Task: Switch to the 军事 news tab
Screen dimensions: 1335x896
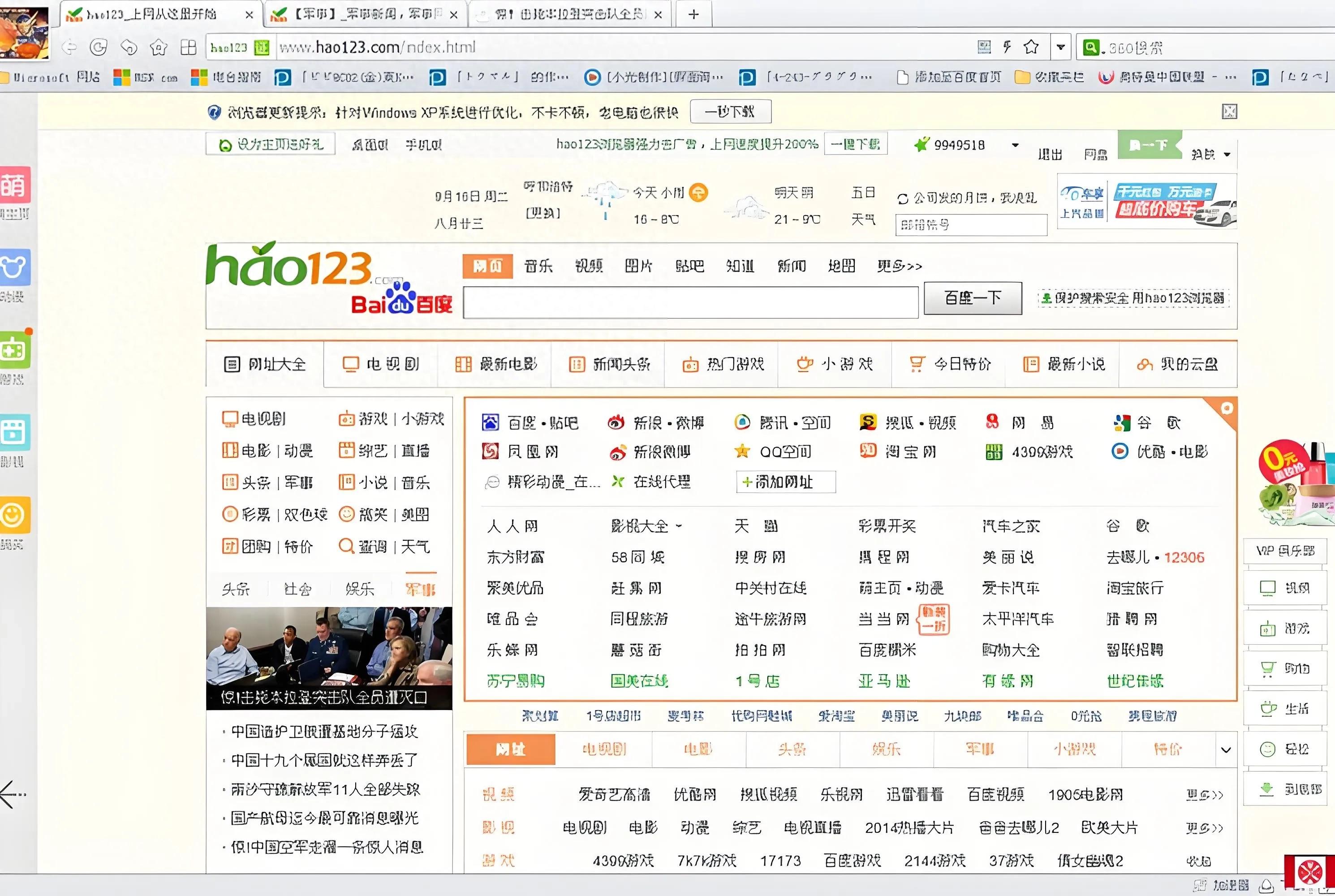Action: tap(421, 589)
